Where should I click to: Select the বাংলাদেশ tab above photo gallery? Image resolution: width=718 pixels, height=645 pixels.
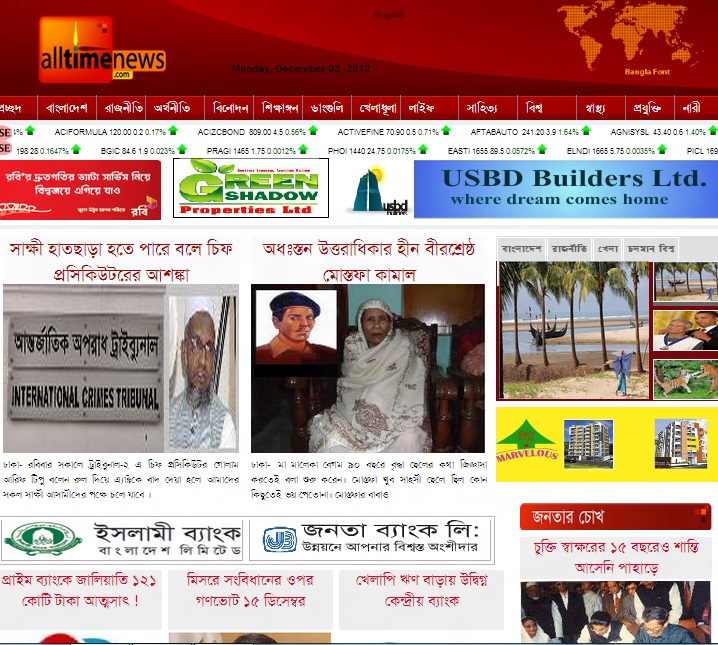[521, 249]
